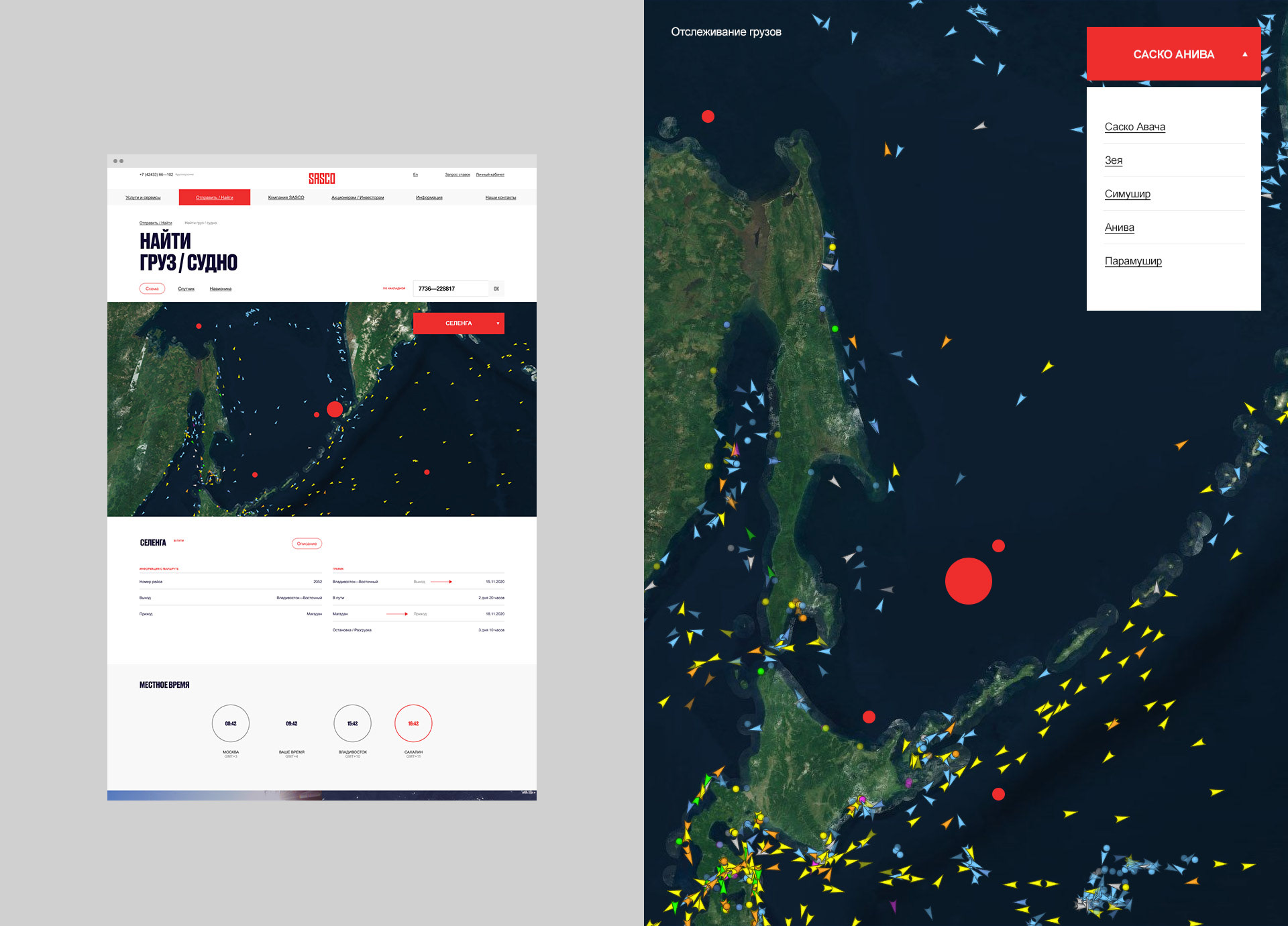
Task: Click the waybill number input field
Action: (450, 289)
